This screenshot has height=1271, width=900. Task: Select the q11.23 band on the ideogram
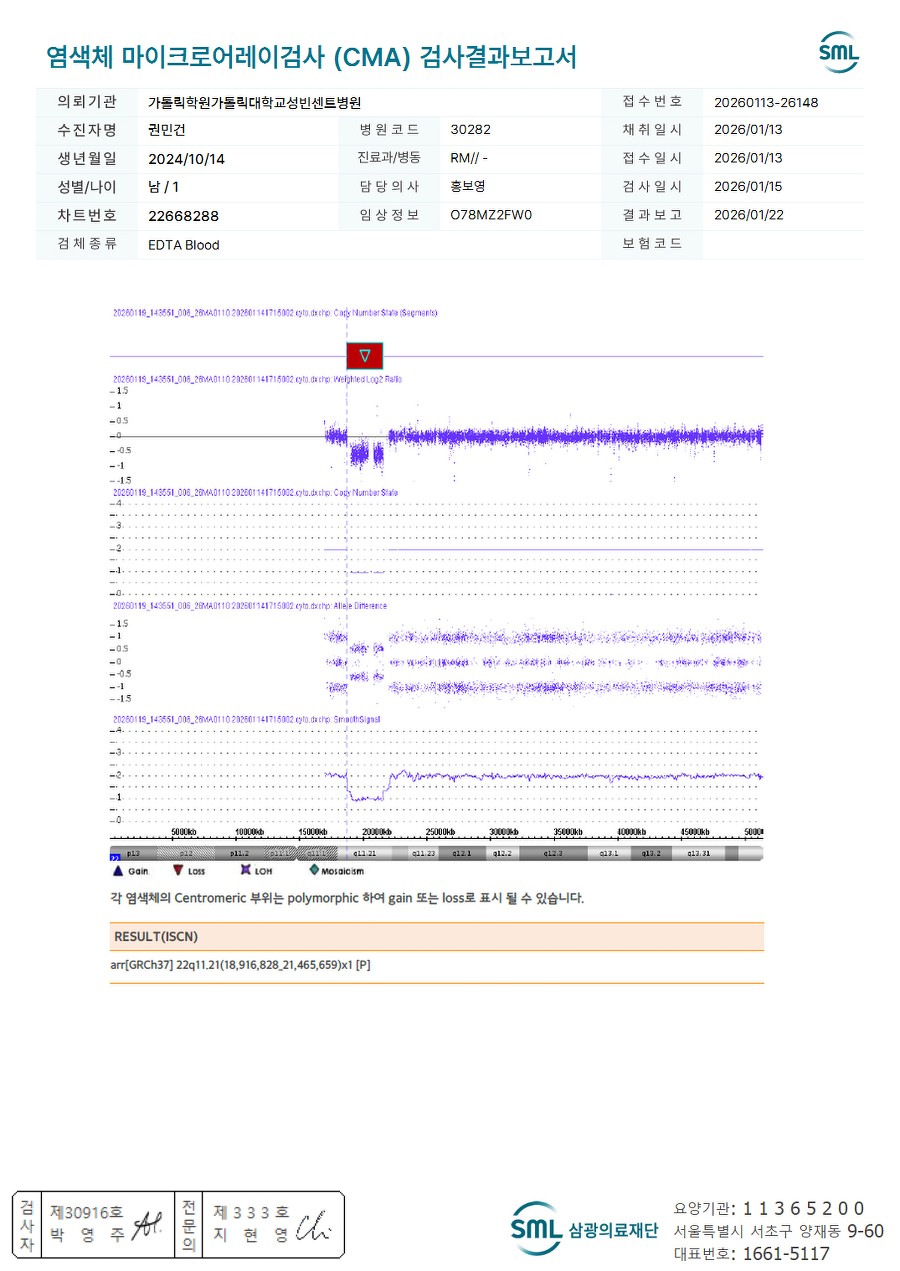(x=424, y=854)
